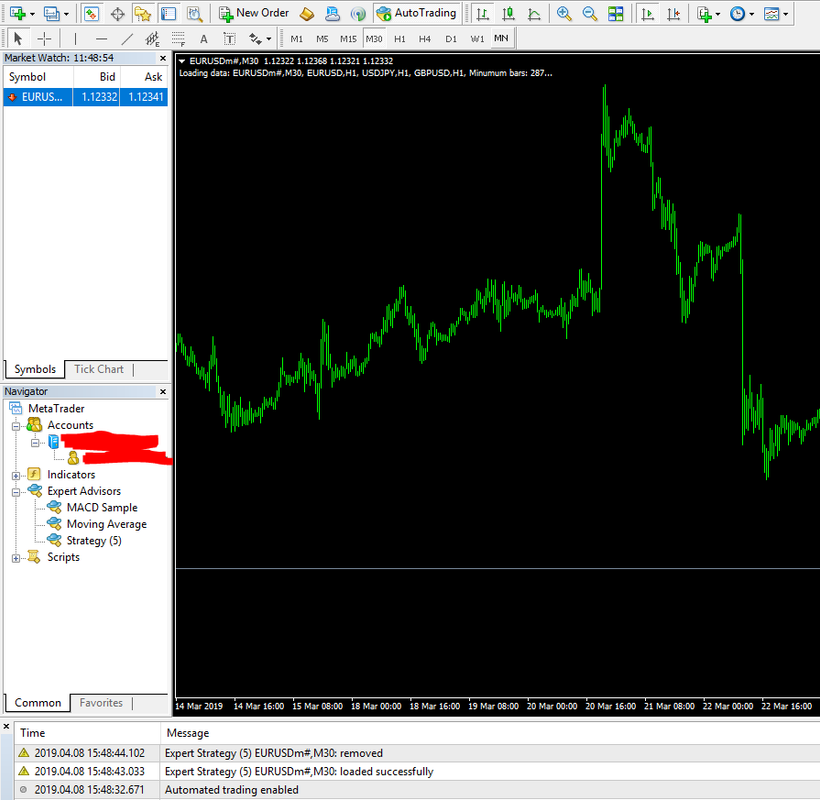This screenshot has width=820, height=800.
Task: Select the Cursor arrow tool
Action: tap(18, 39)
